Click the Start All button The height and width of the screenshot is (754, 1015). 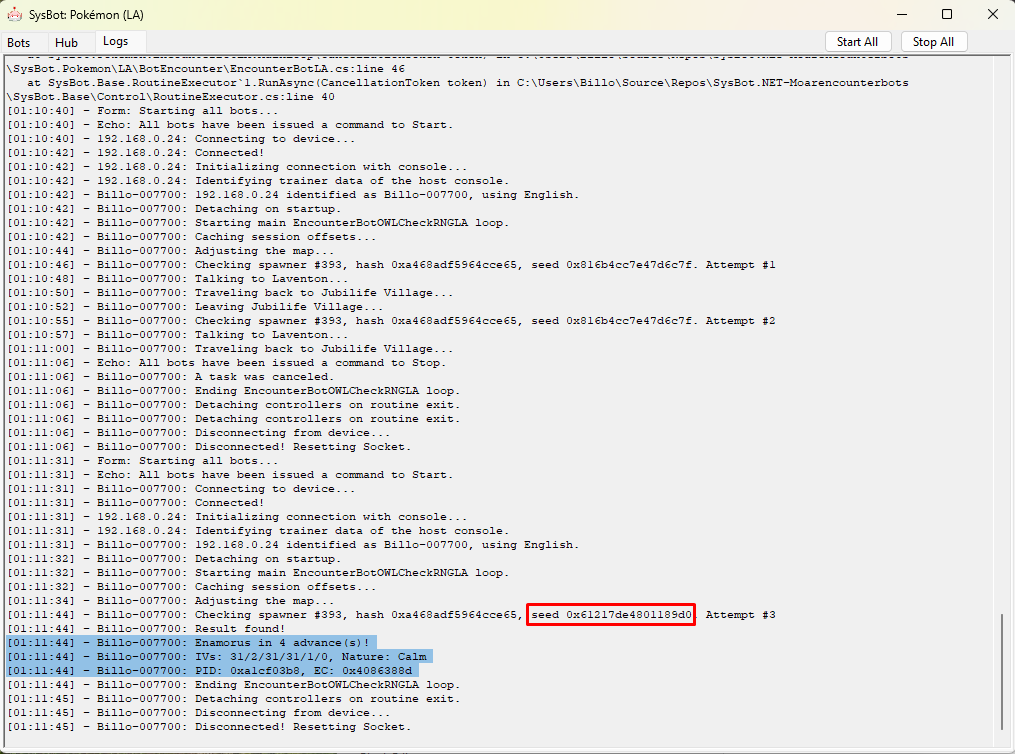click(x=858, y=41)
